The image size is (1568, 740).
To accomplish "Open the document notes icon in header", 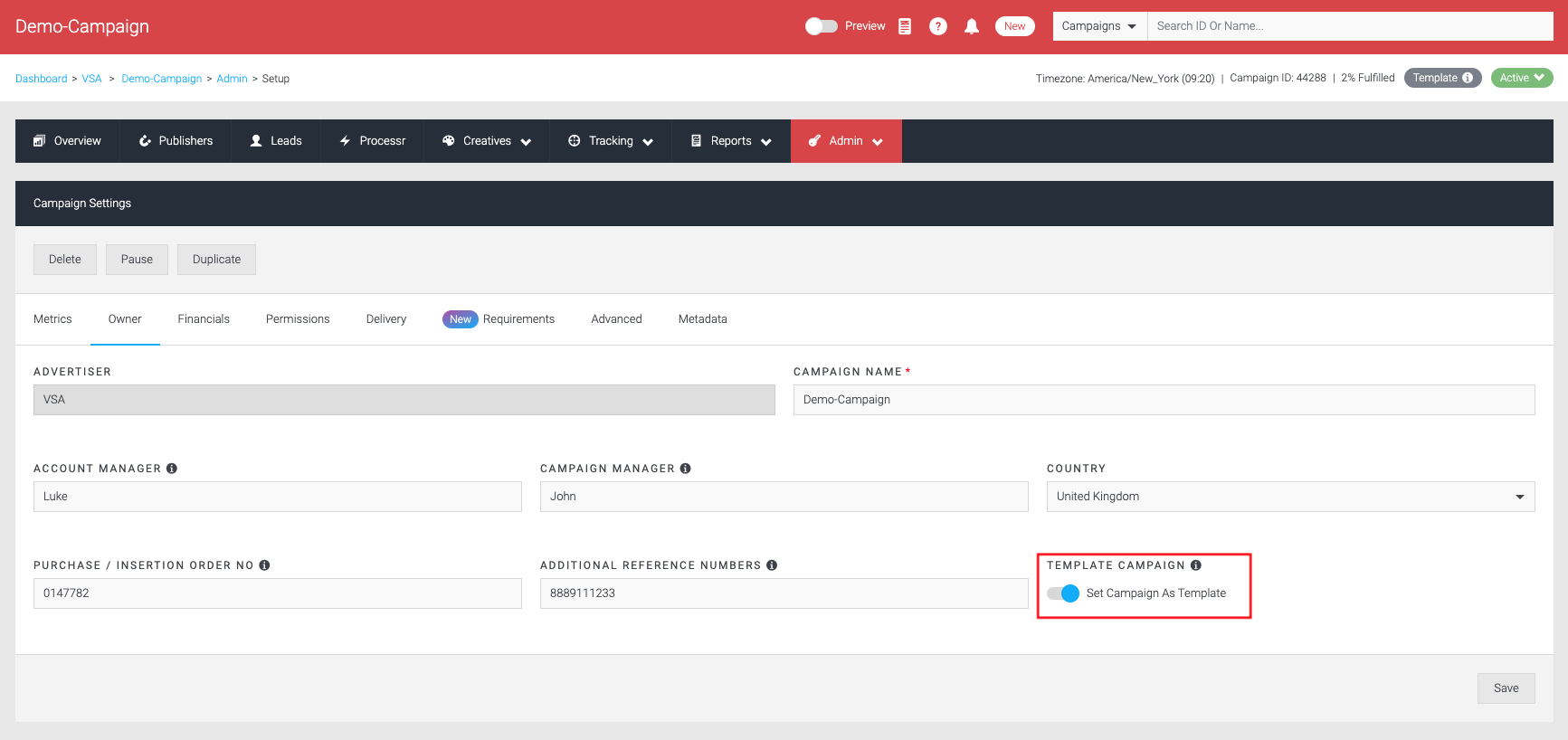I will 905,26.
